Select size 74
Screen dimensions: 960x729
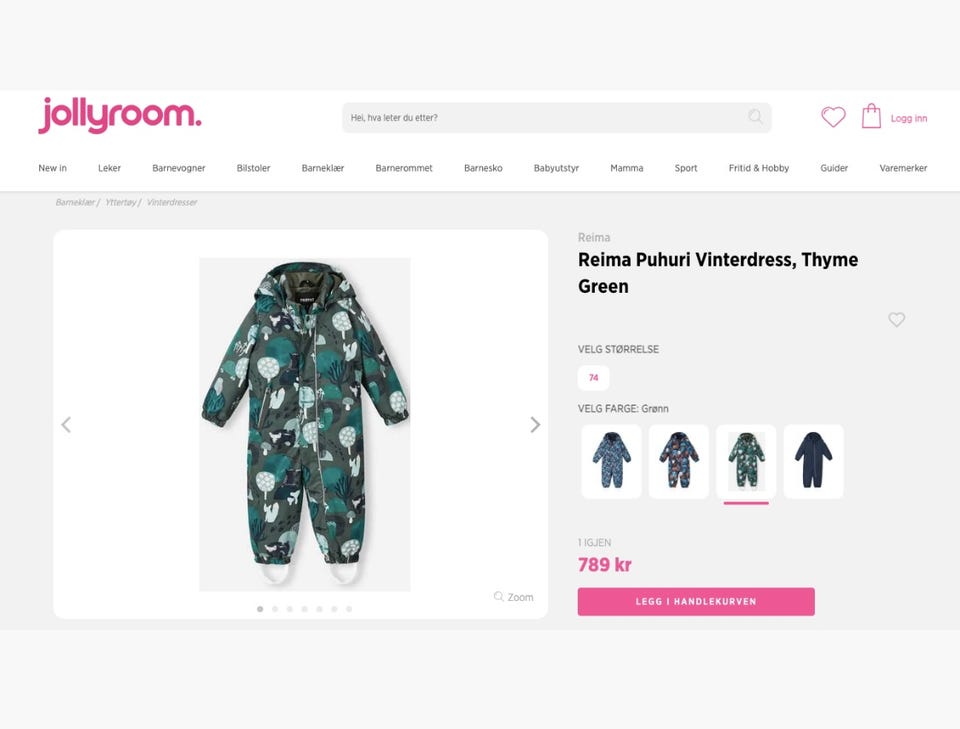tap(593, 378)
